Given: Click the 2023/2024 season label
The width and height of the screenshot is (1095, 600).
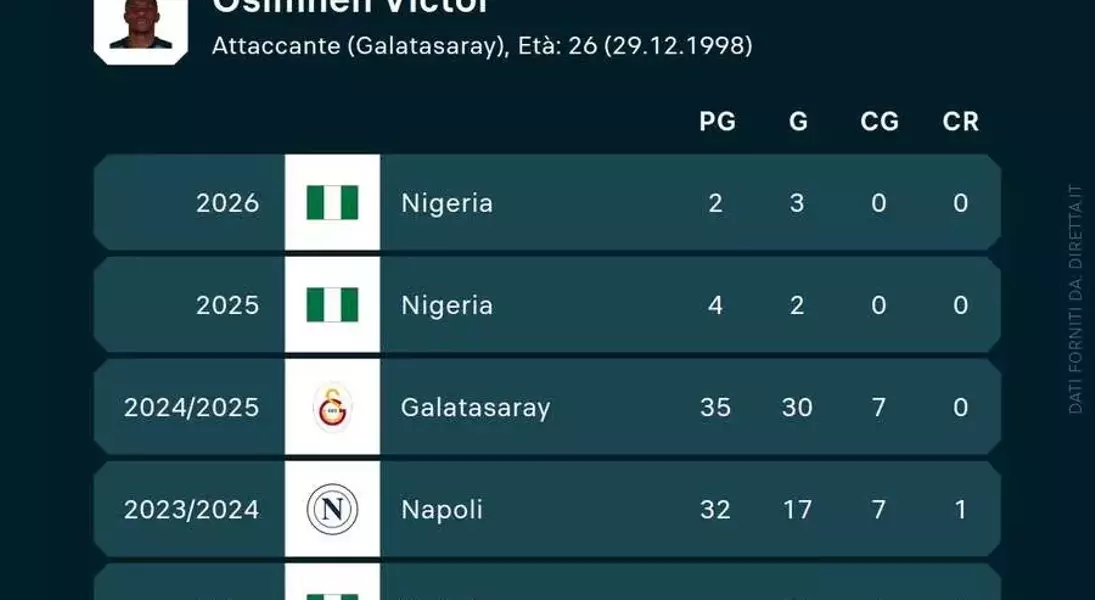Looking at the screenshot, I should 191,509.
